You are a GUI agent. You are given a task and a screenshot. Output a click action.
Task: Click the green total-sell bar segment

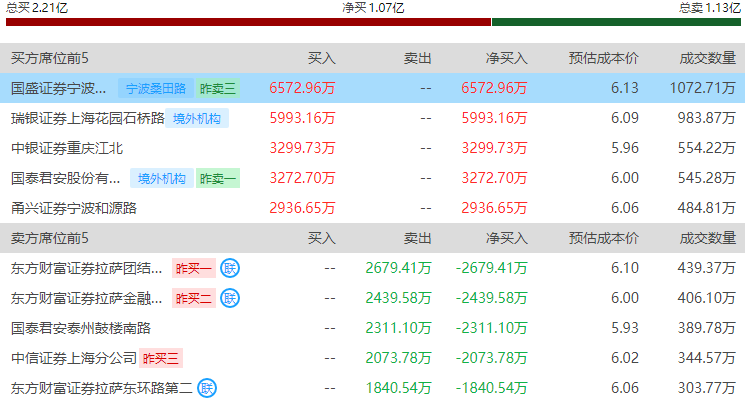616,22
